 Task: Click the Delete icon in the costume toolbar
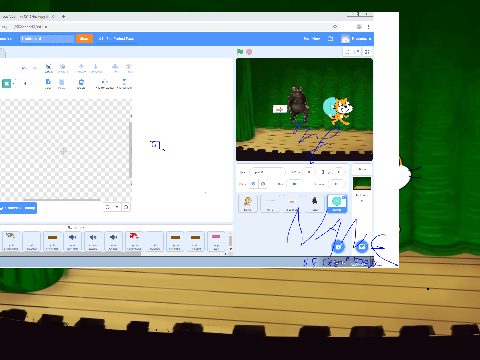pos(81,84)
